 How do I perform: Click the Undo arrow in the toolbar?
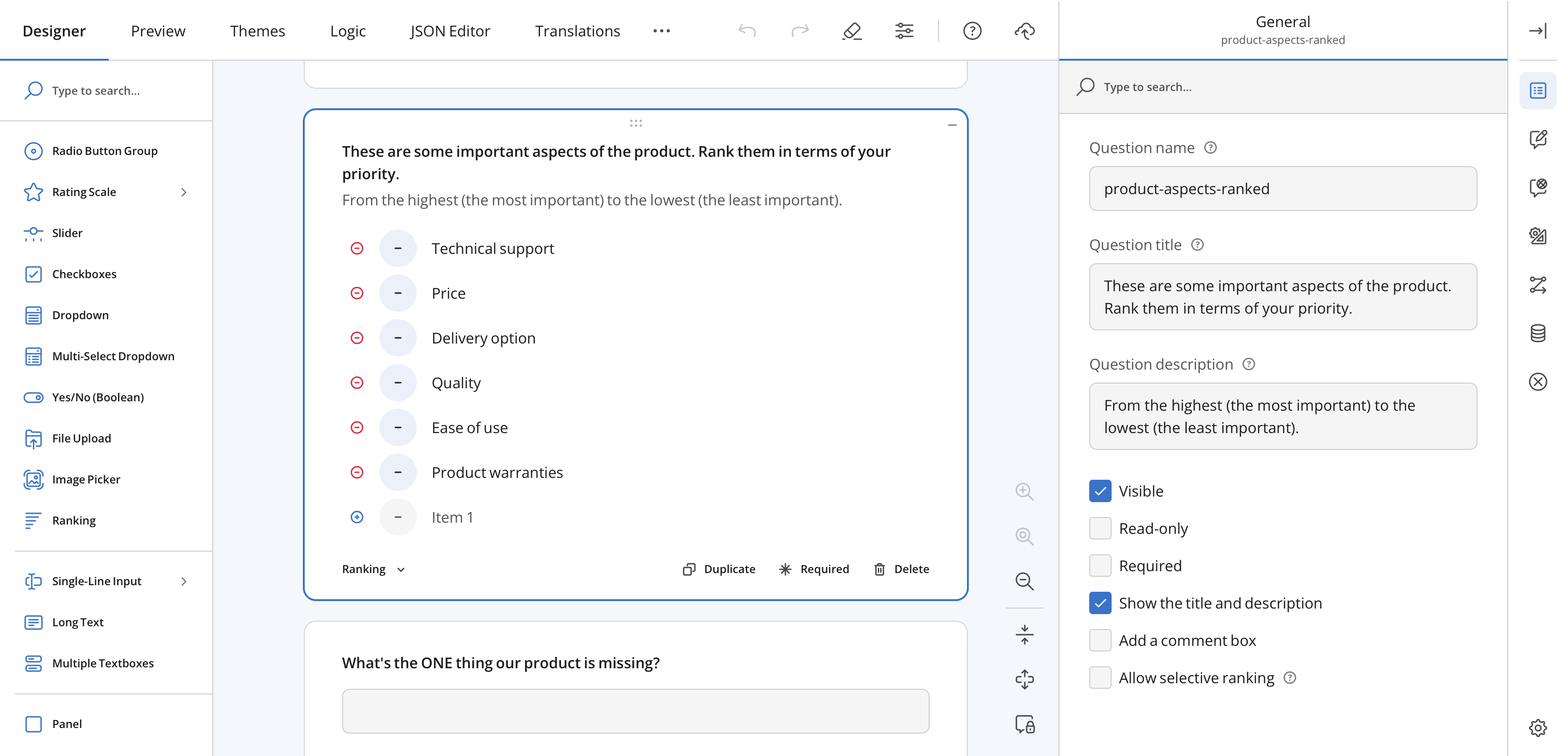click(x=747, y=30)
